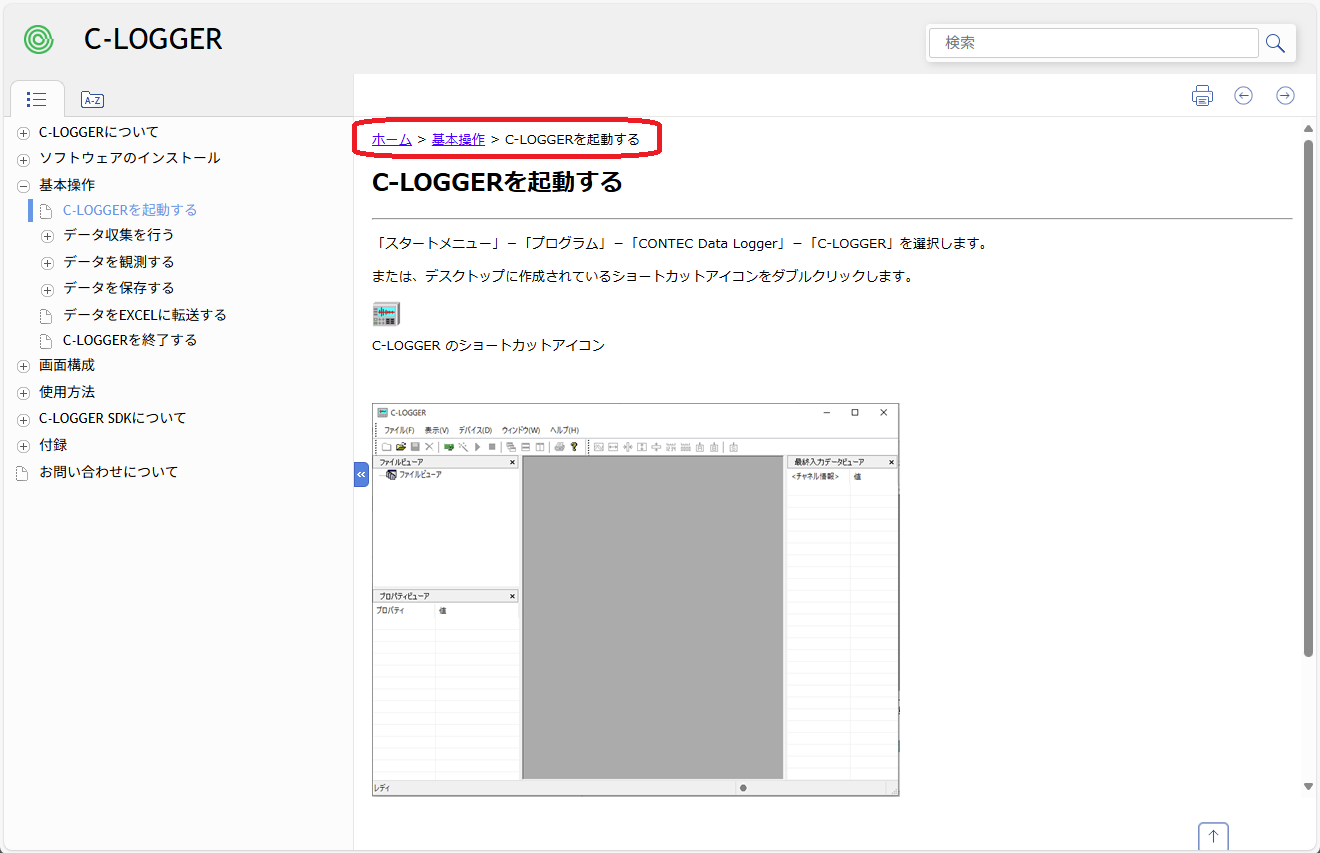
Task: Switch to the A-Z index tab
Action: pyautogui.click(x=92, y=100)
